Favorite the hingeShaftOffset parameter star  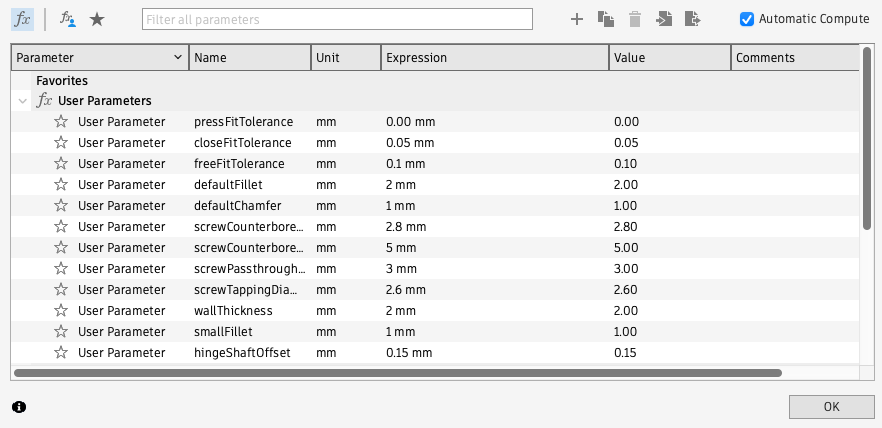tap(61, 353)
